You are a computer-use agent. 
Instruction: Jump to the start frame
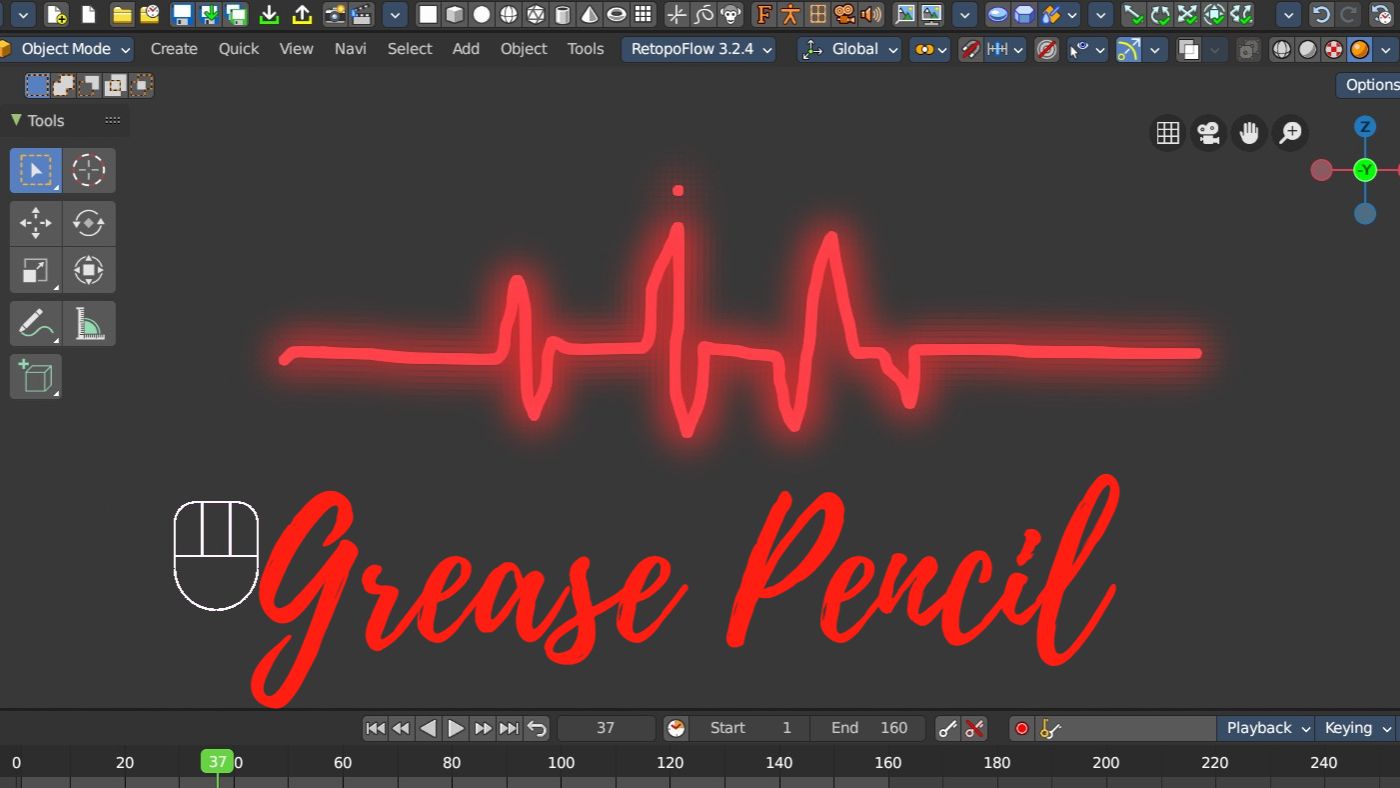(375, 728)
